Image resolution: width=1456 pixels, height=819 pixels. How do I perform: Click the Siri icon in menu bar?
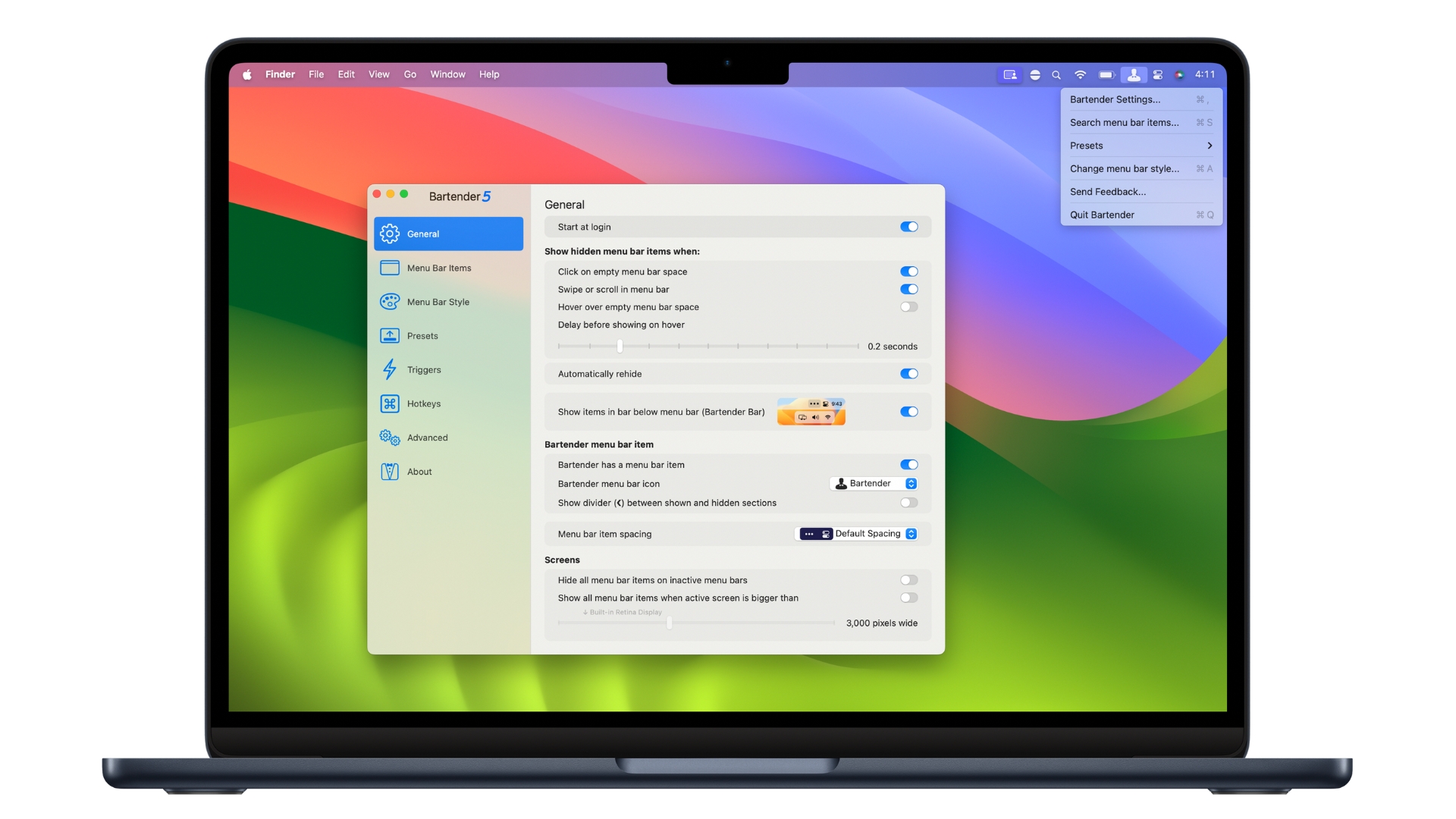1179,74
